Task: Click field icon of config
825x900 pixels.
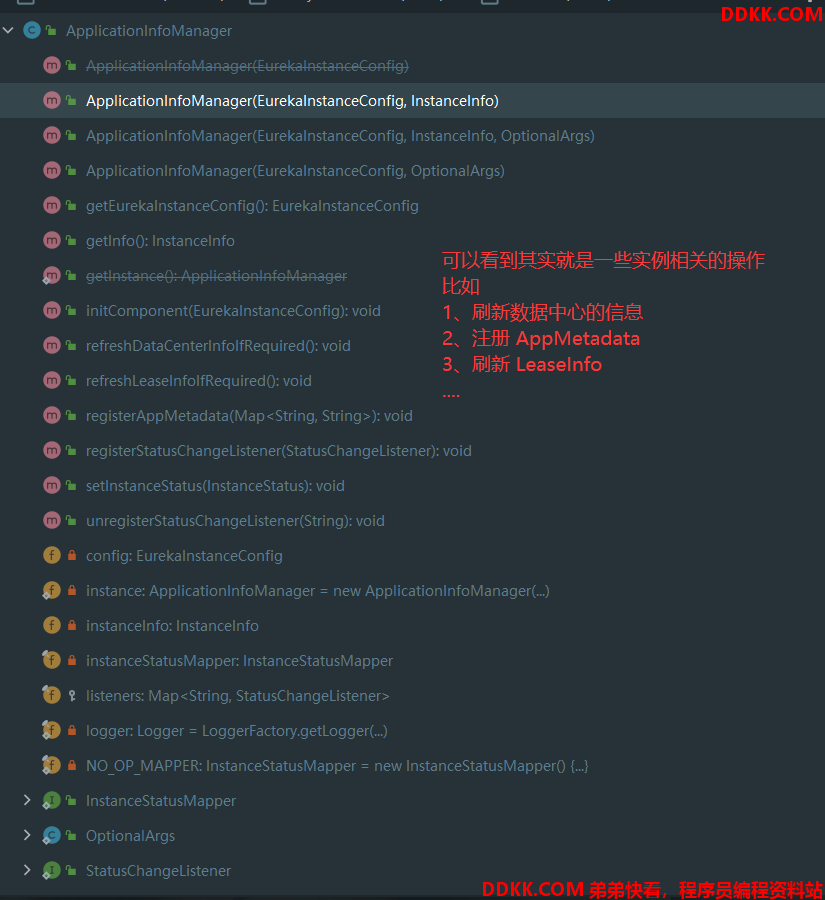Action: pos(52,556)
